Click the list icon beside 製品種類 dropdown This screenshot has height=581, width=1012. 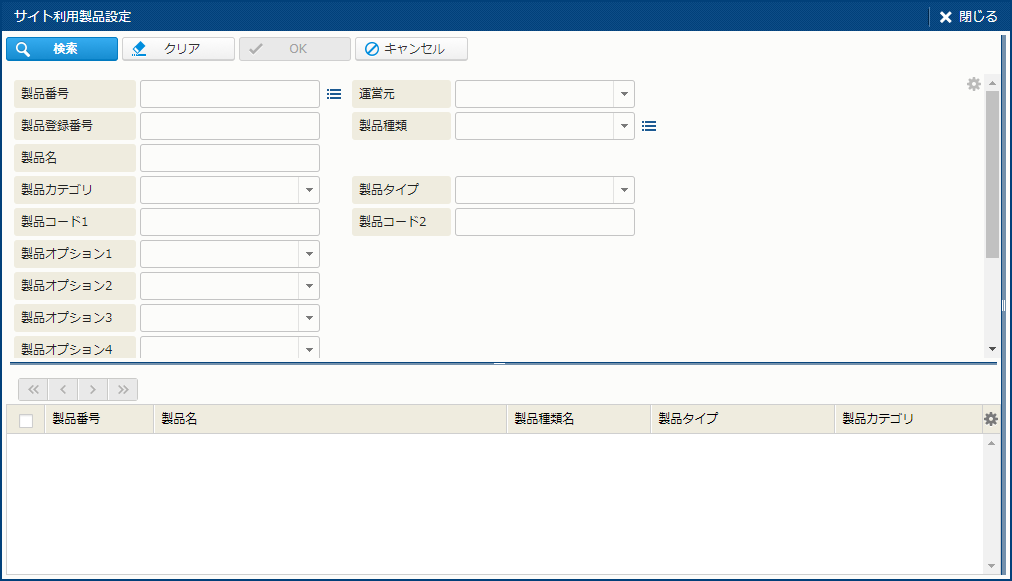pos(649,126)
